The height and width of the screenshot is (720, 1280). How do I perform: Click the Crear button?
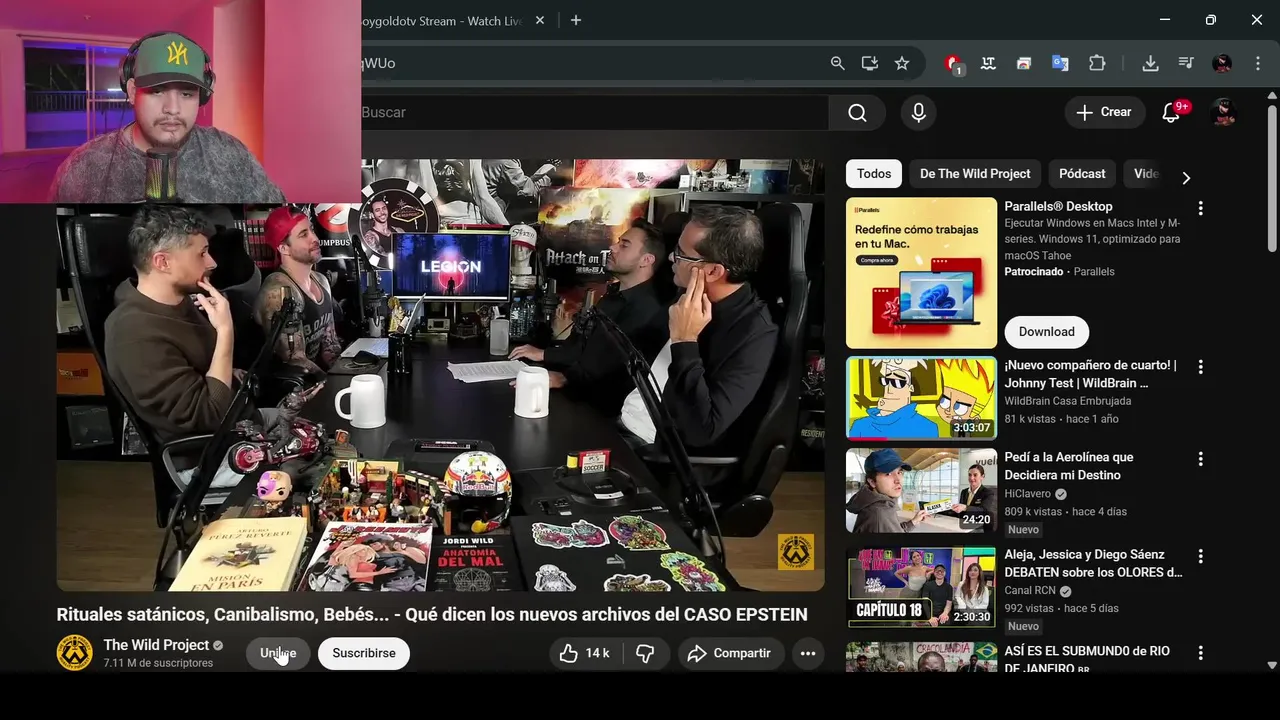(x=1104, y=112)
